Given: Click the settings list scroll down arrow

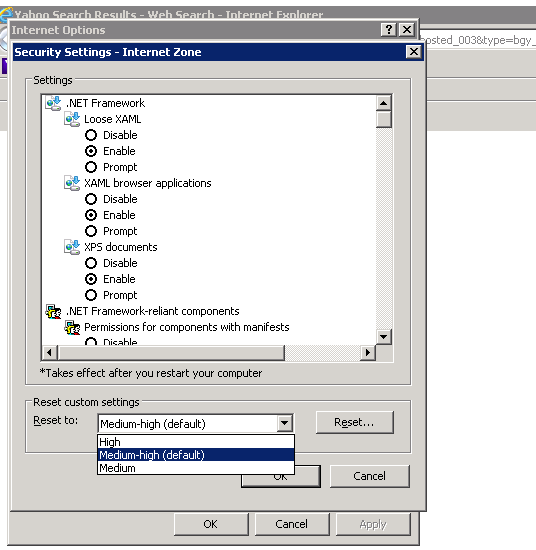Looking at the screenshot, I should pyautogui.click(x=384, y=337).
